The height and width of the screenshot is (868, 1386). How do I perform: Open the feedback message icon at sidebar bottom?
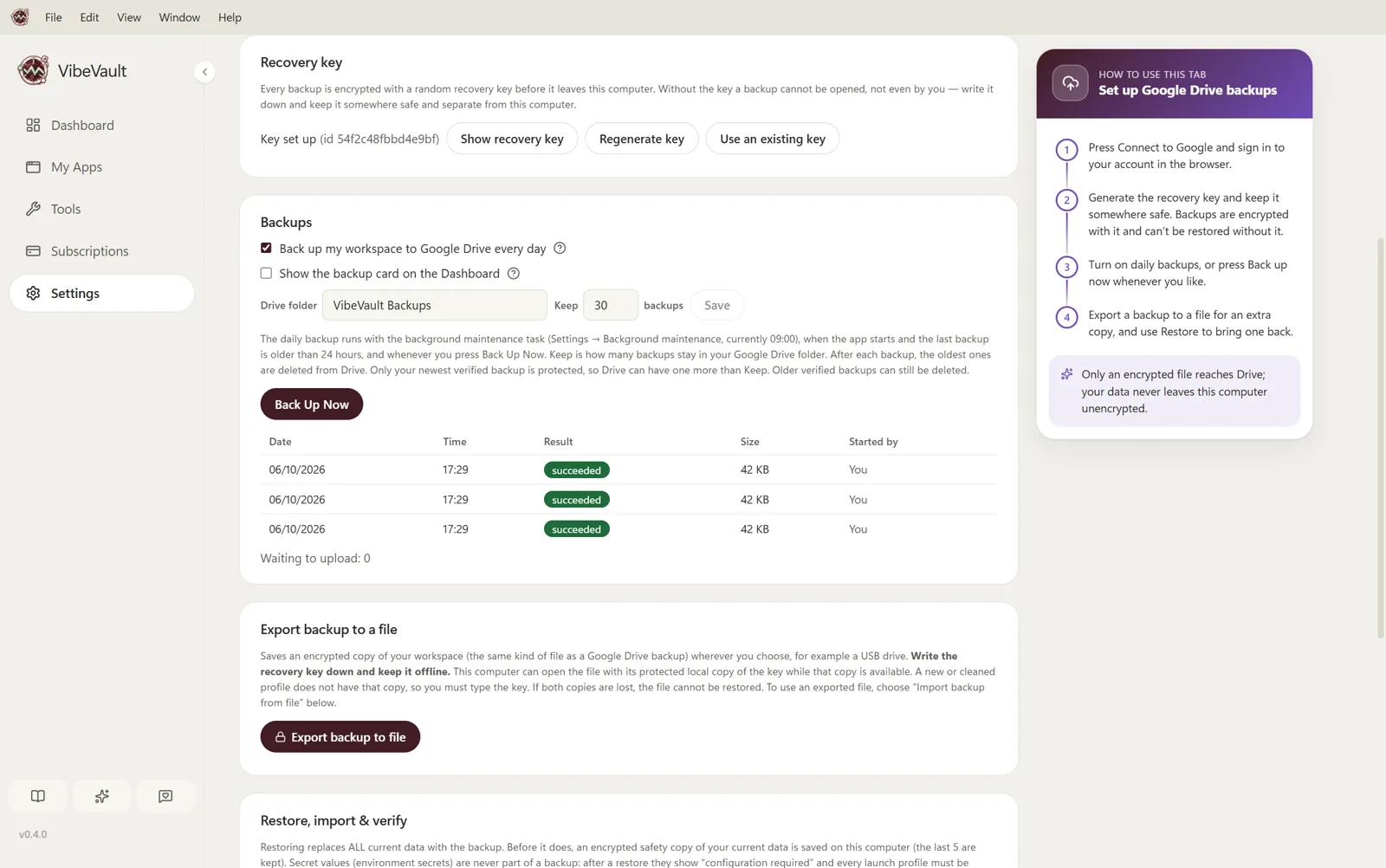[165, 796]
